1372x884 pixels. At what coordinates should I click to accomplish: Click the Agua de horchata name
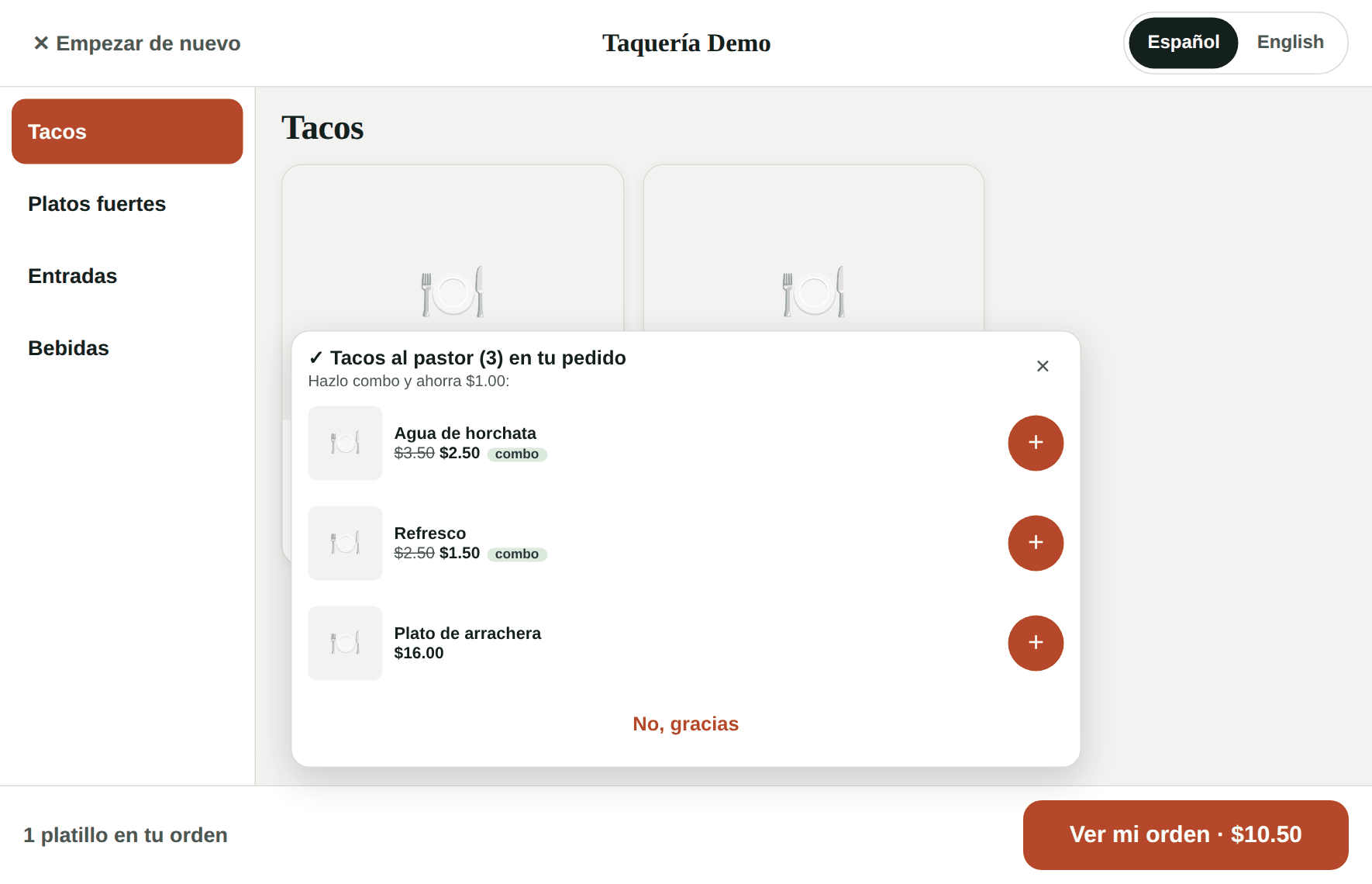coord(465,433)
